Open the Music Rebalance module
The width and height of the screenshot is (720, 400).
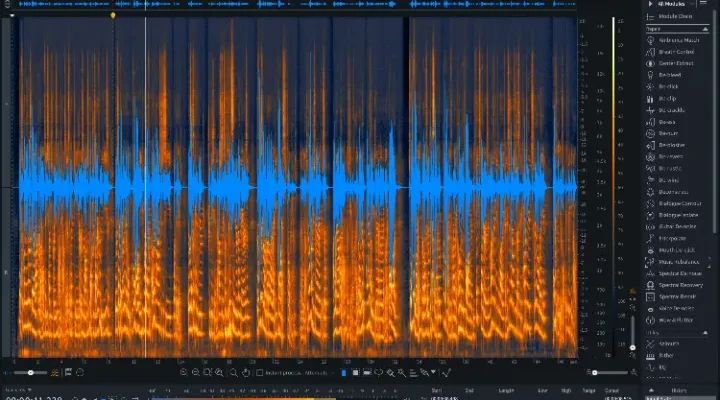[678, 262]
